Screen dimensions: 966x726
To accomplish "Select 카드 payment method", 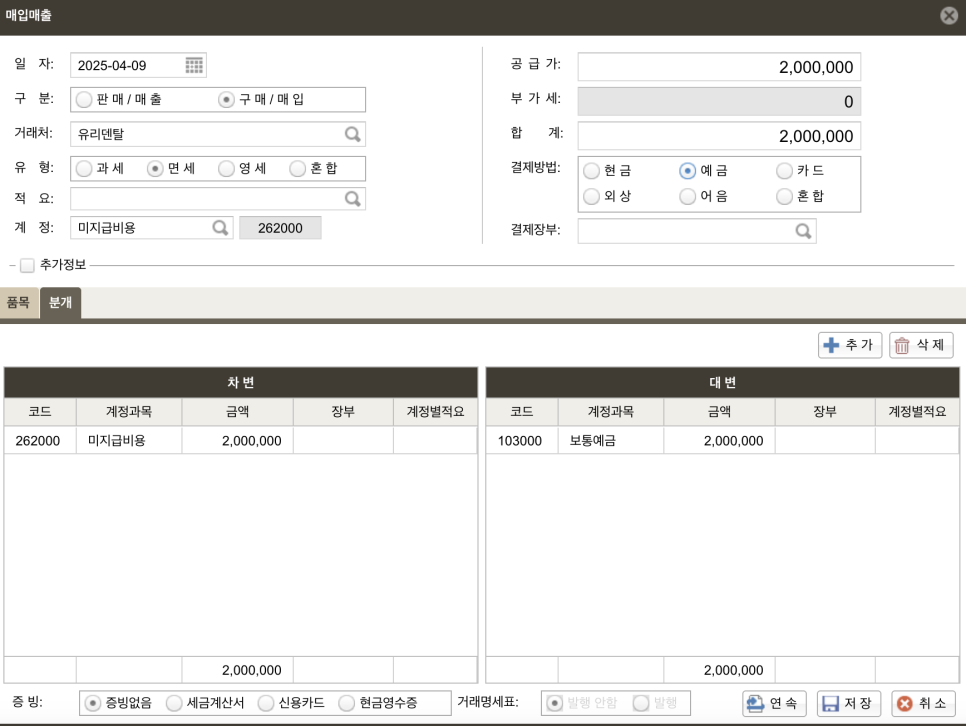I will click(784, 171).
